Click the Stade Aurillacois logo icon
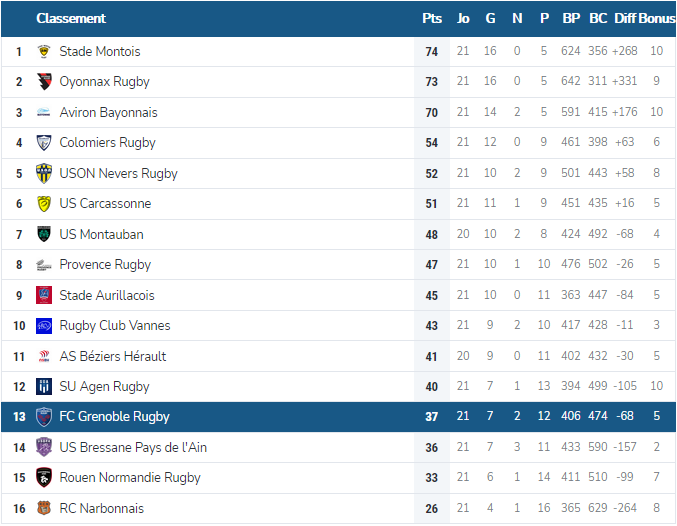This screenshot has height=526, width=677. pyautogui.click(x=44, y=296)
